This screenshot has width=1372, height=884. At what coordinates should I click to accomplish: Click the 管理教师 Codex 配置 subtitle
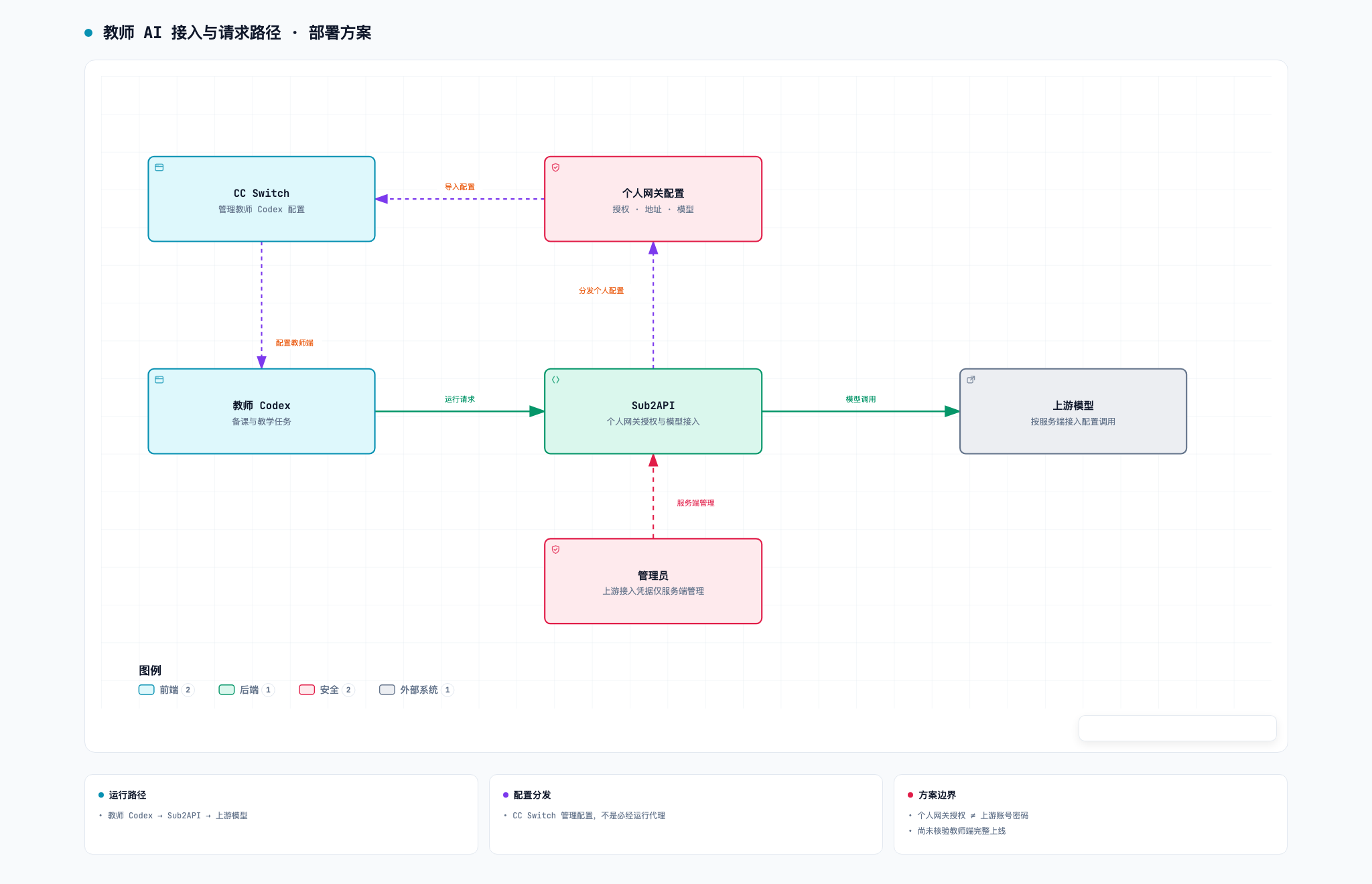coord(261,210)
